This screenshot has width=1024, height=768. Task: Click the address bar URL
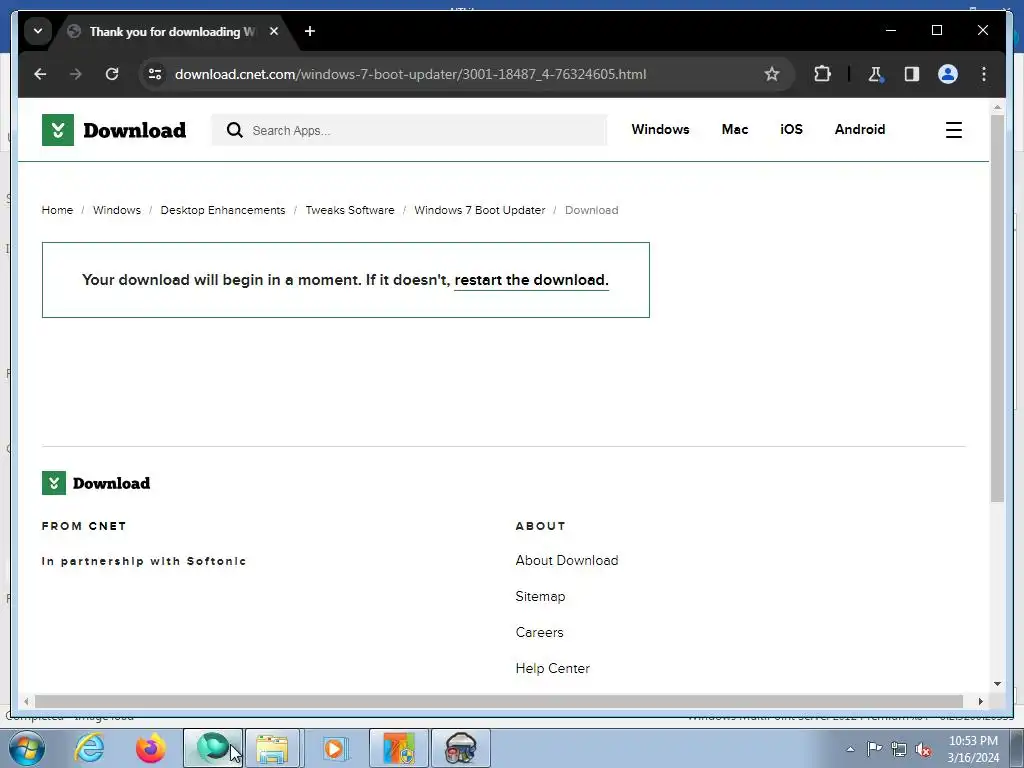[x=410, y=74]
